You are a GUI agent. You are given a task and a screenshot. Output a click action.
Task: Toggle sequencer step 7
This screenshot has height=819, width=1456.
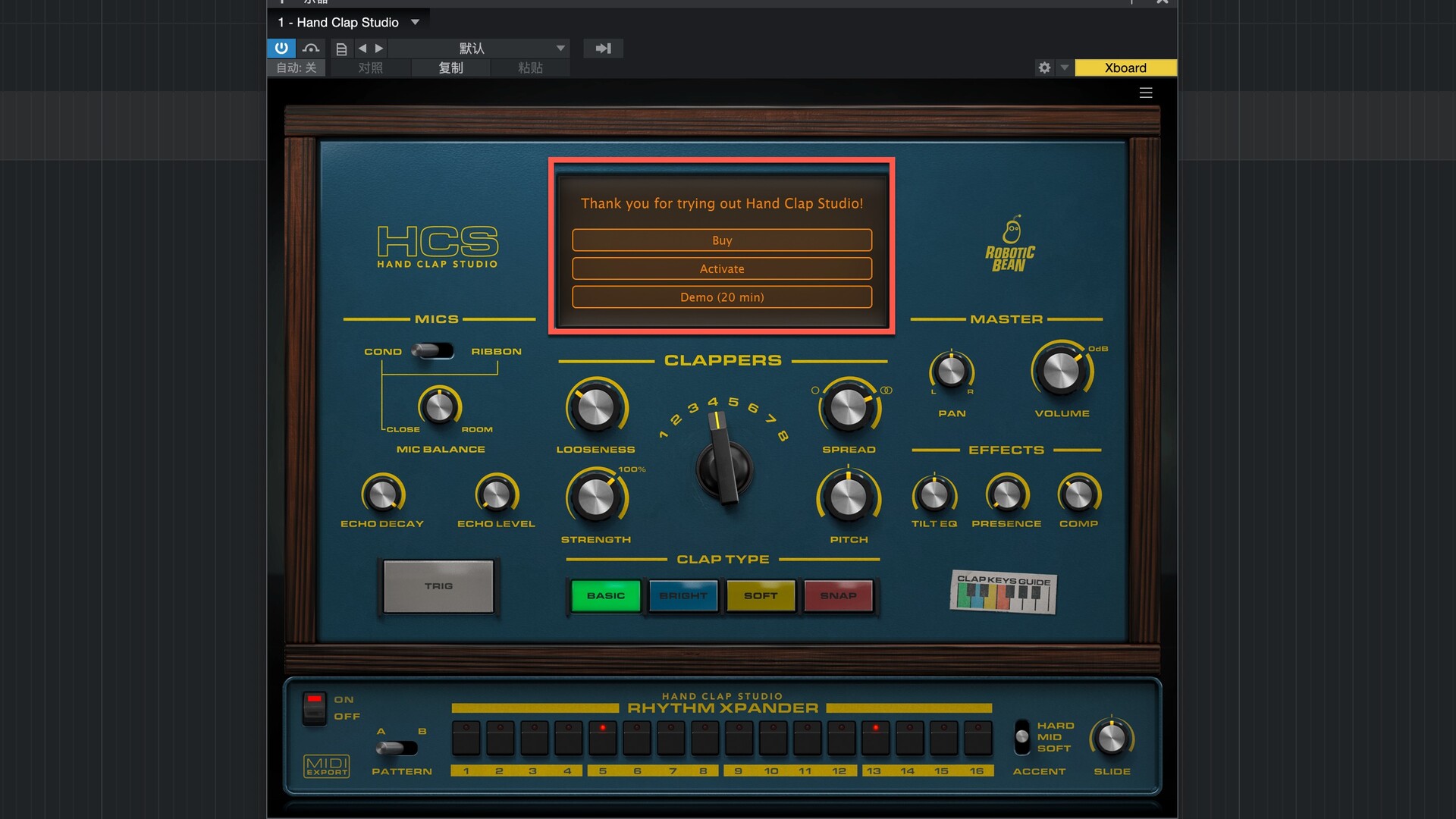coord(671,738)
